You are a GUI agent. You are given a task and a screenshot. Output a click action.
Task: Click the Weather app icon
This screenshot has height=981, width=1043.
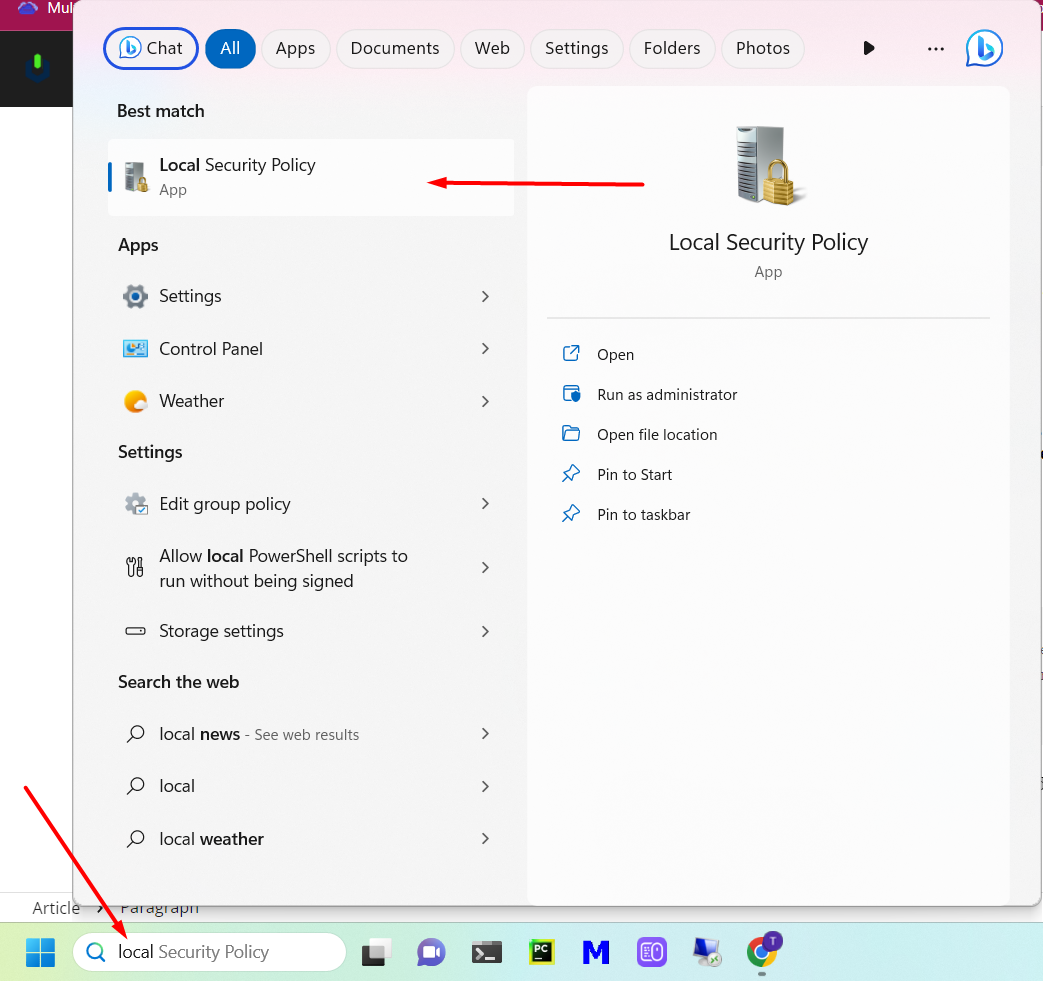(x=135, y=400)
